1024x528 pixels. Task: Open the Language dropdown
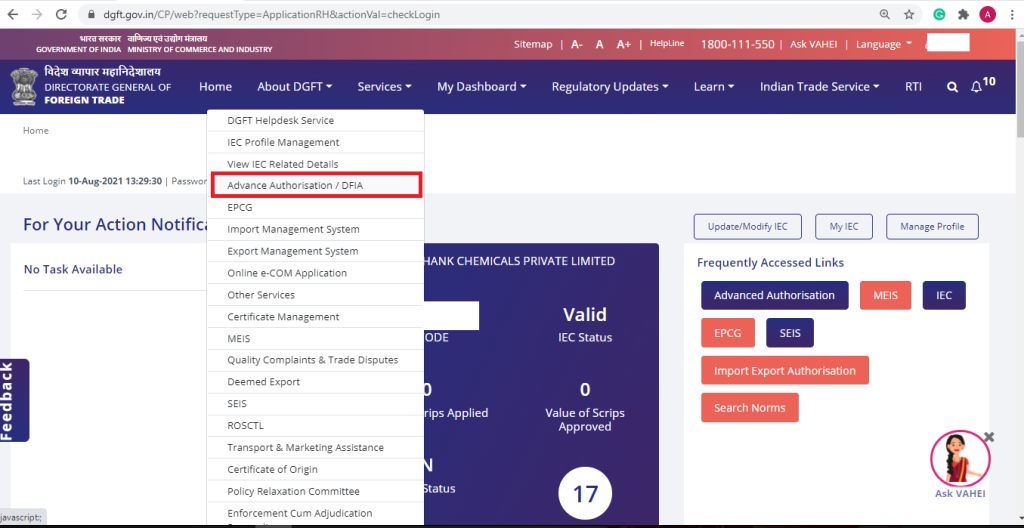click(884, 44)
